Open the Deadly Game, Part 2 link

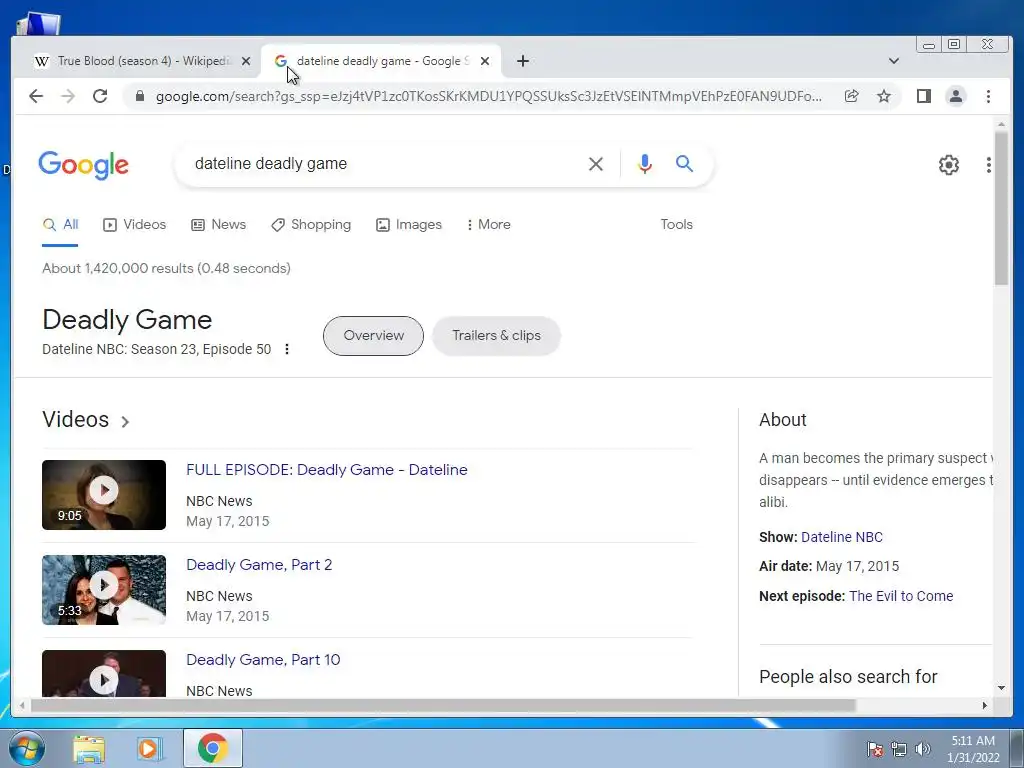coord(259,565)
